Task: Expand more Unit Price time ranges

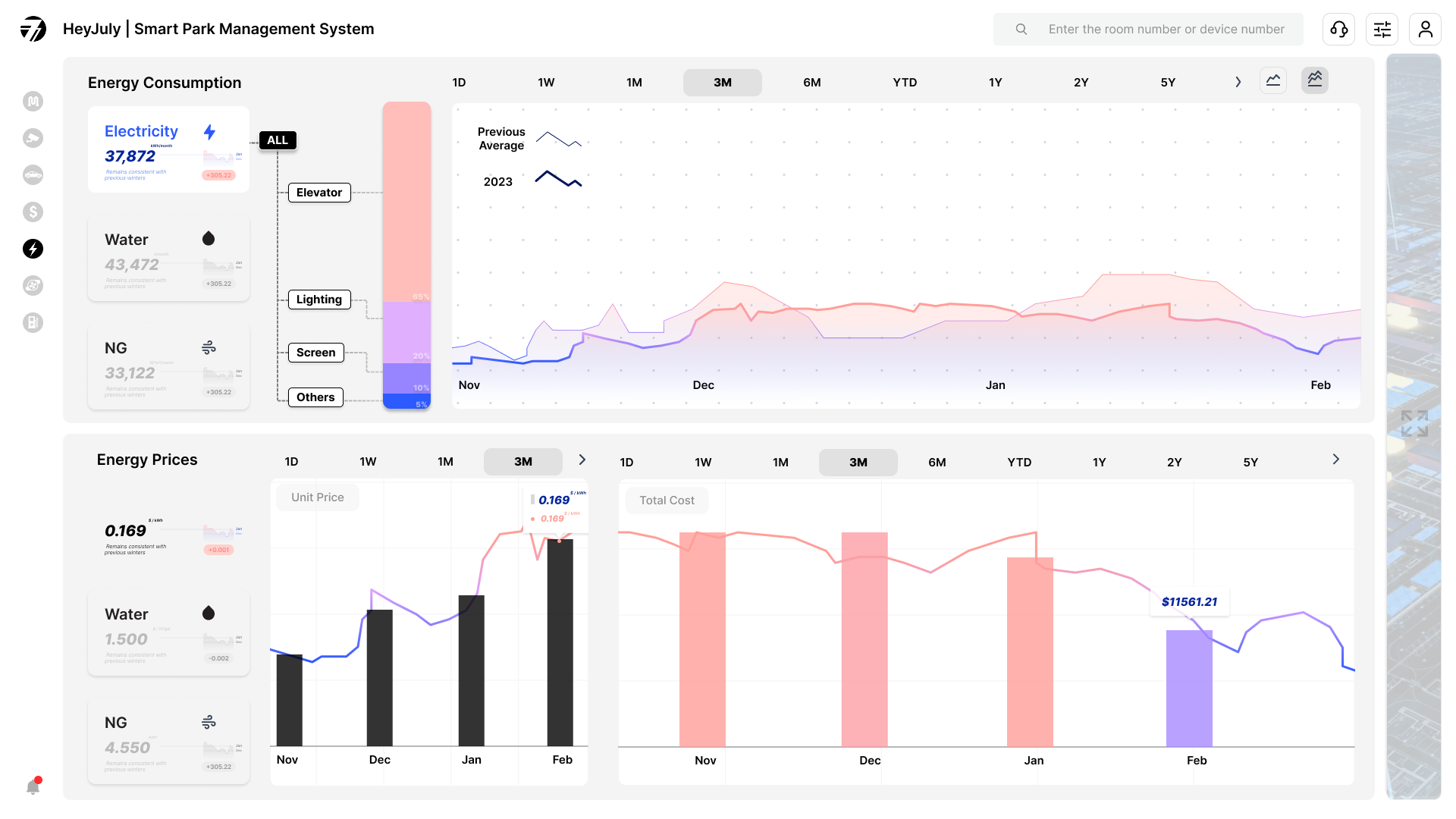Action: click(x=582, y=460)
